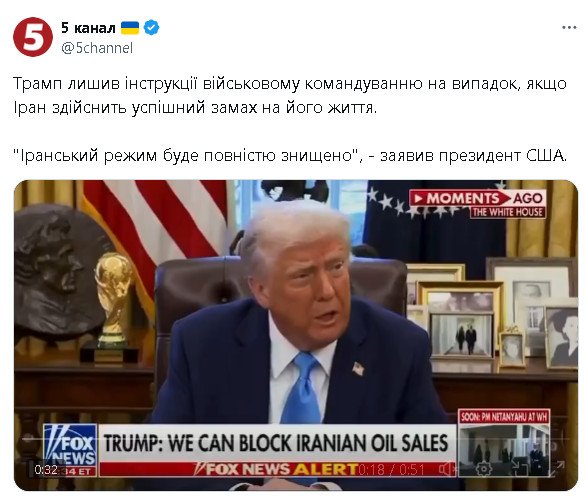Image resolution: width=585 pixels, height=501 pixels.
Task: Click the Iranian oil sales headline banner
Action: pos(276,443)
